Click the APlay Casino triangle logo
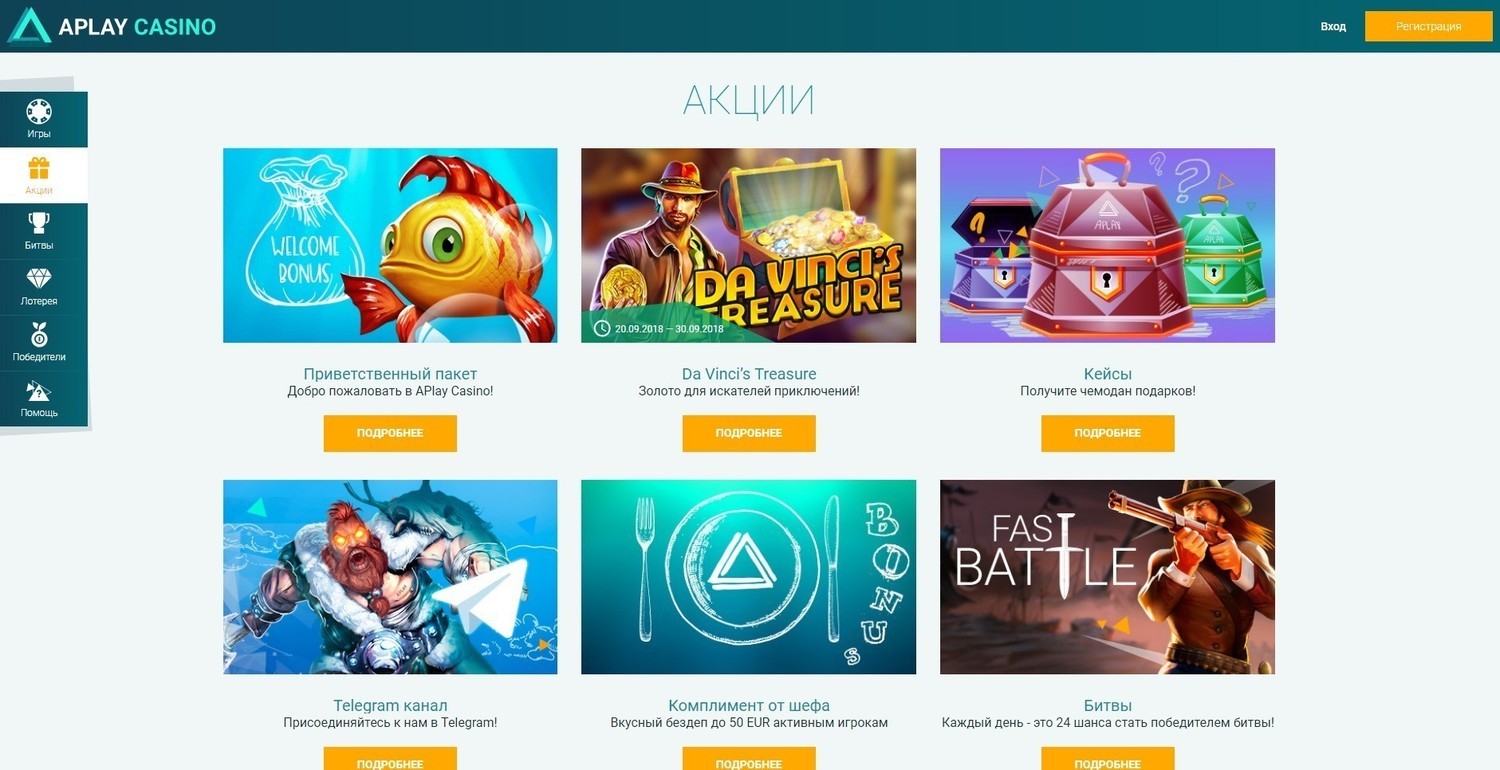 click(x=29, y=25)
